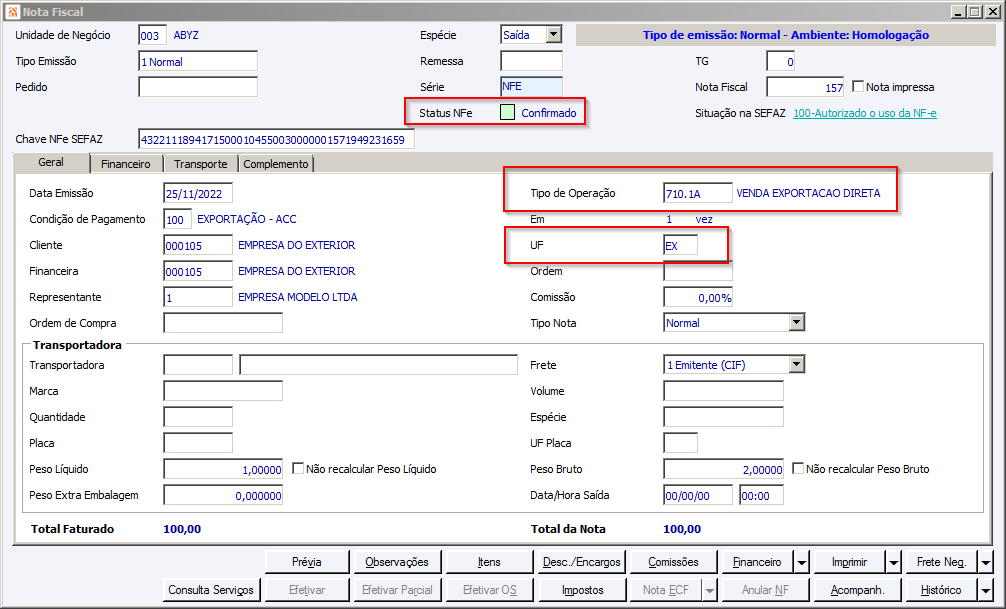
Task: Click the Itens button
Action: click(x=489, y=562)
